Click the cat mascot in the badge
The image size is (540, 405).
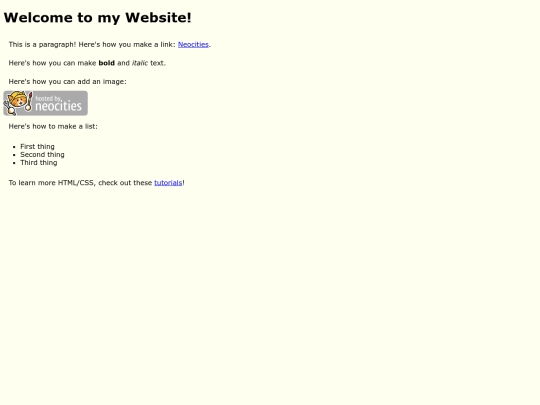pos(17,103)
